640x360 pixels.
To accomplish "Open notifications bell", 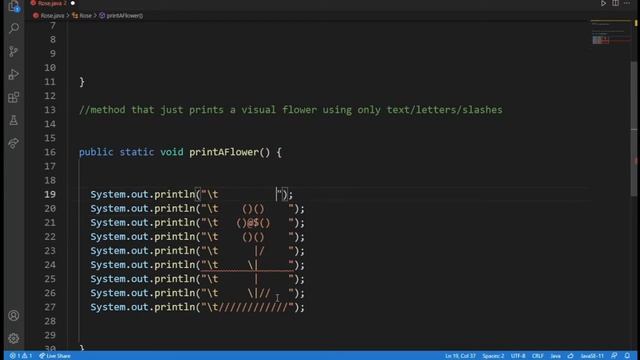I will [627, 356].
